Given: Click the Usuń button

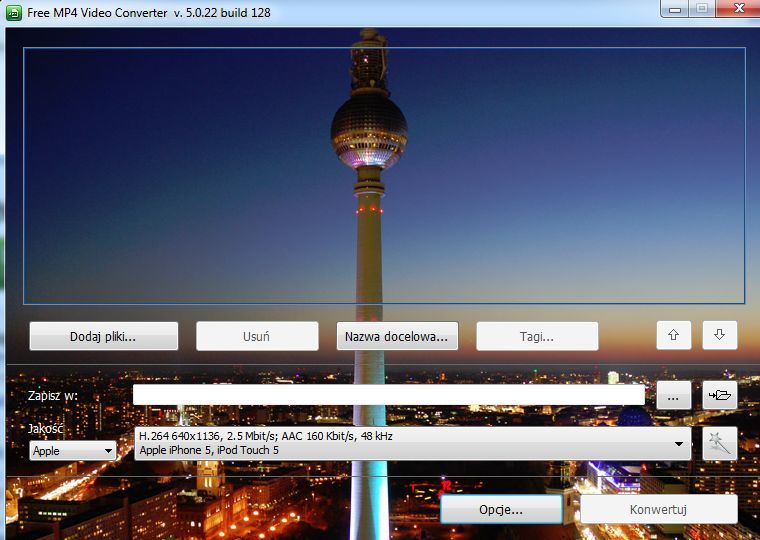Looking at the screenshot, I should pos(257,336).
